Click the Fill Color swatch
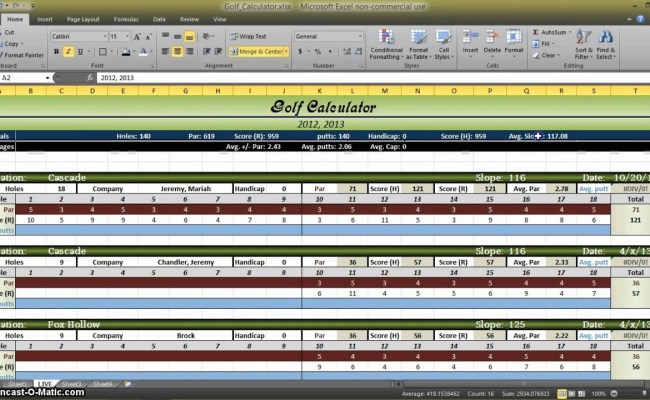The image size is (650, 400). coord(126,52)
